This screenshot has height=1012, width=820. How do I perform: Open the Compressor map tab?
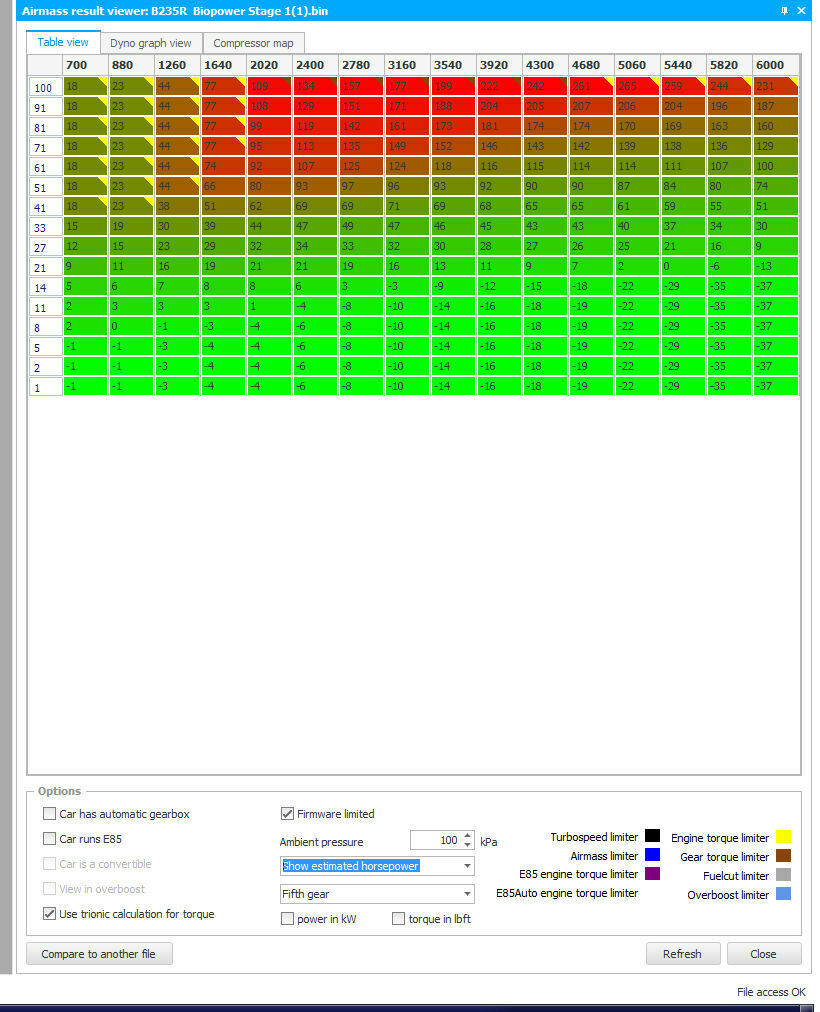(253, 44)
